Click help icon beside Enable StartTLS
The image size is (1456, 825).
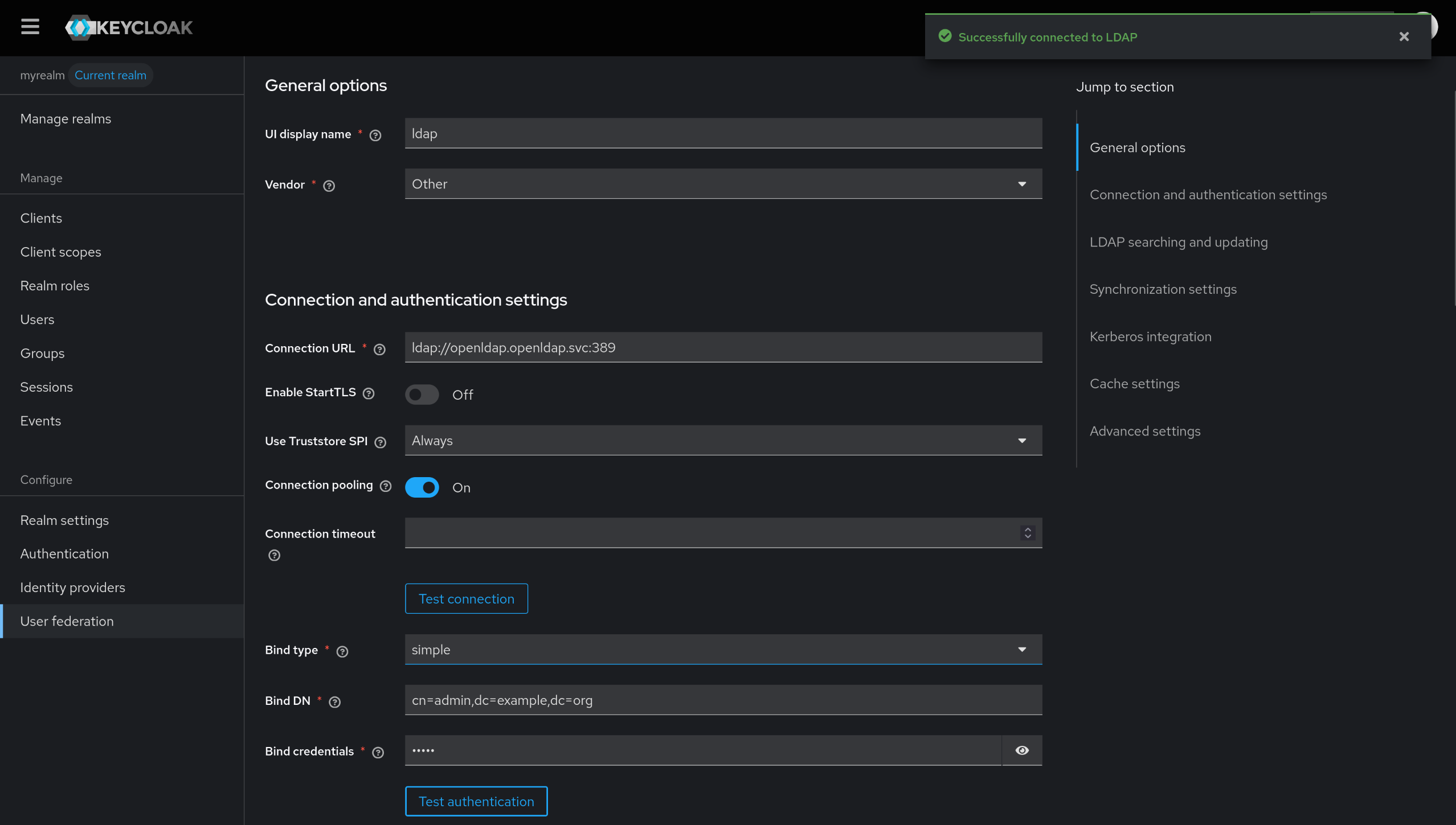(369, 393)
